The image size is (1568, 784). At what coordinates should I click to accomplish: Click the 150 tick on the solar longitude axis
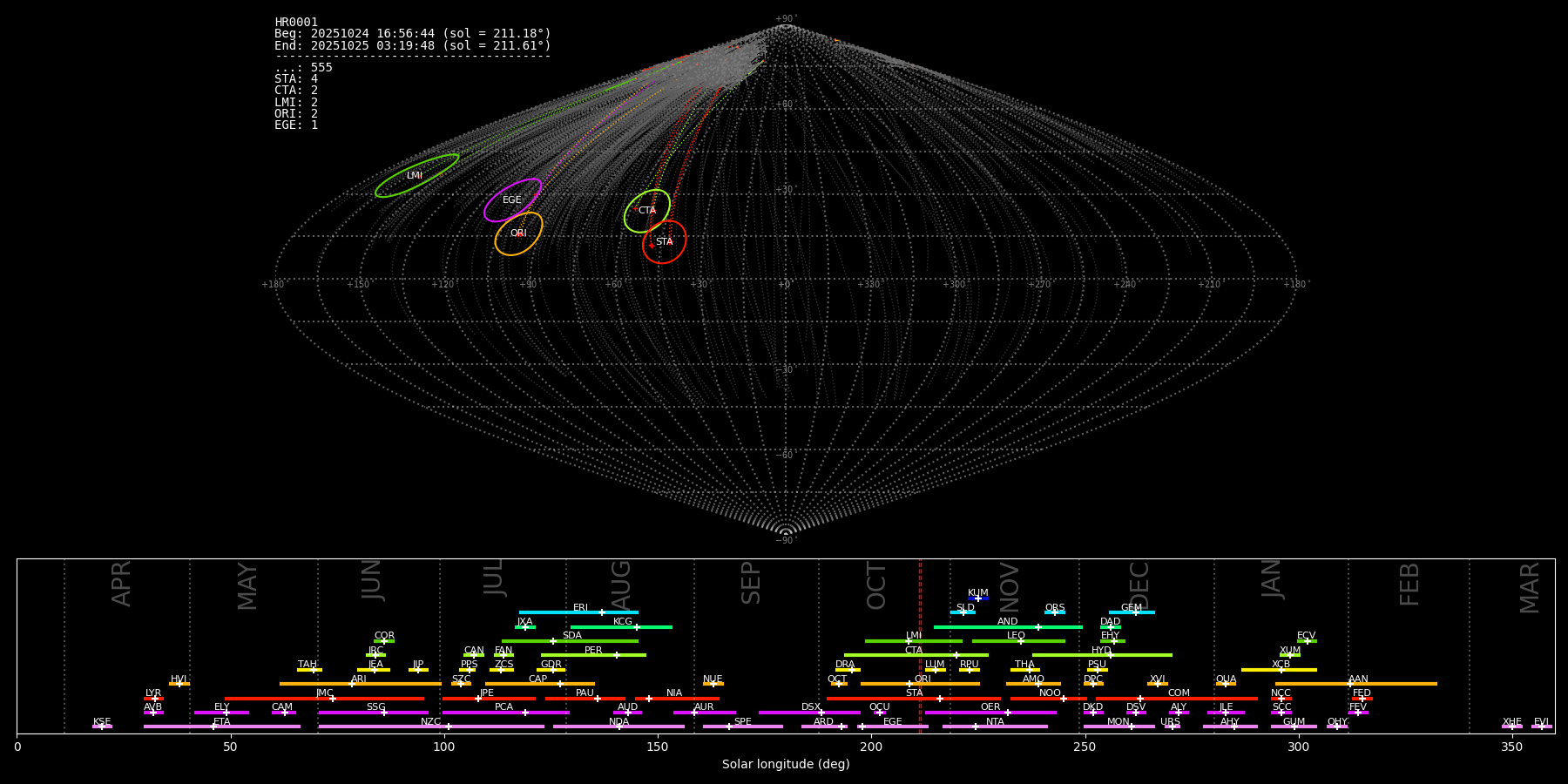658,747
